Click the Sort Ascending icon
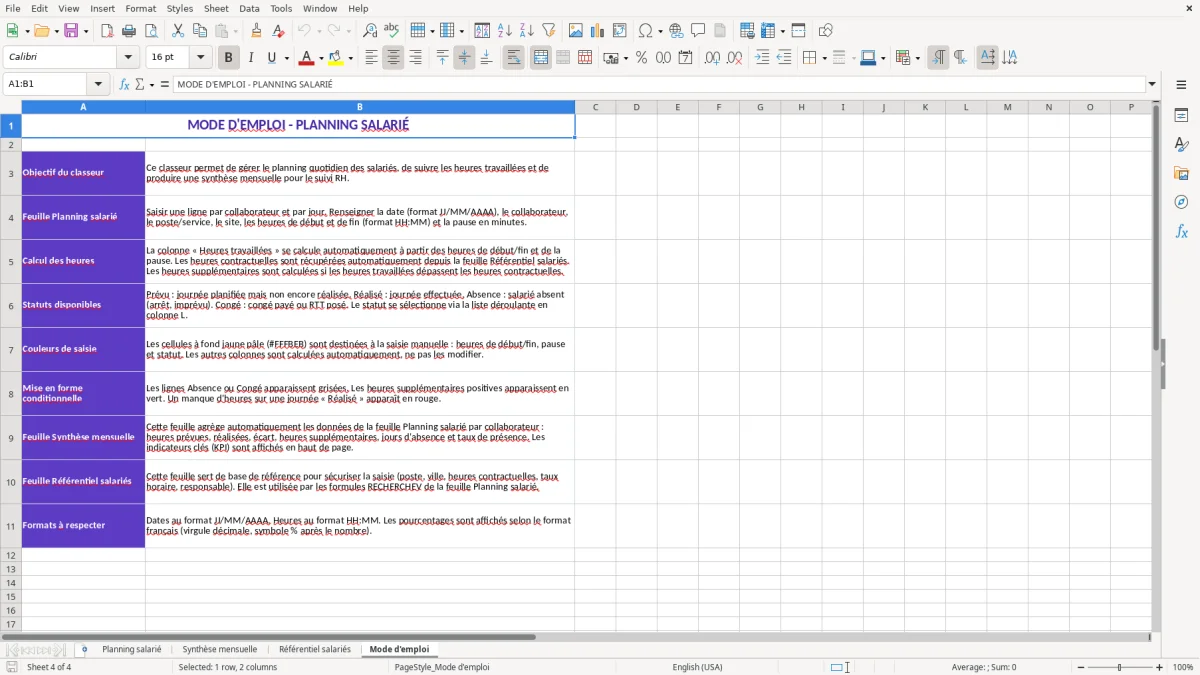This screenshot has width=1200, height=675. click(505, 31)
